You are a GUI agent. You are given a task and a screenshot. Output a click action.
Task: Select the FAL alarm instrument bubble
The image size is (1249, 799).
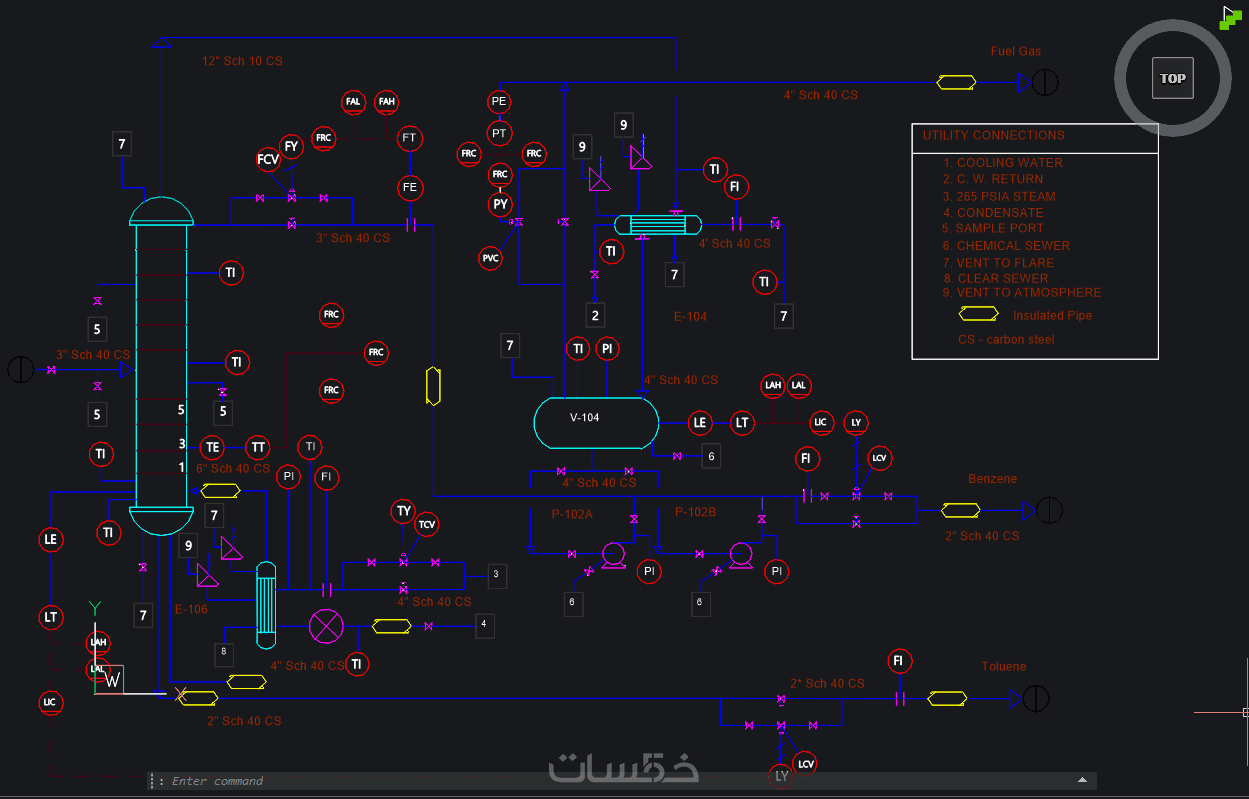(x=353, y=102)
